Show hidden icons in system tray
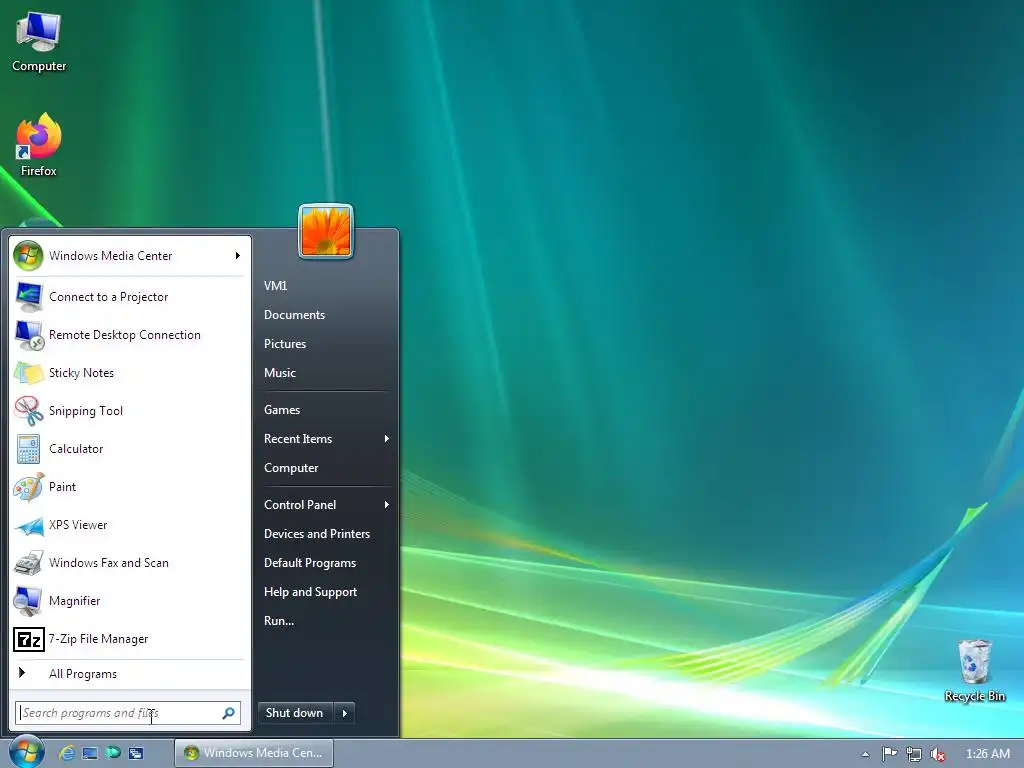Screen dimensions: 1024x768 [865, 754]
